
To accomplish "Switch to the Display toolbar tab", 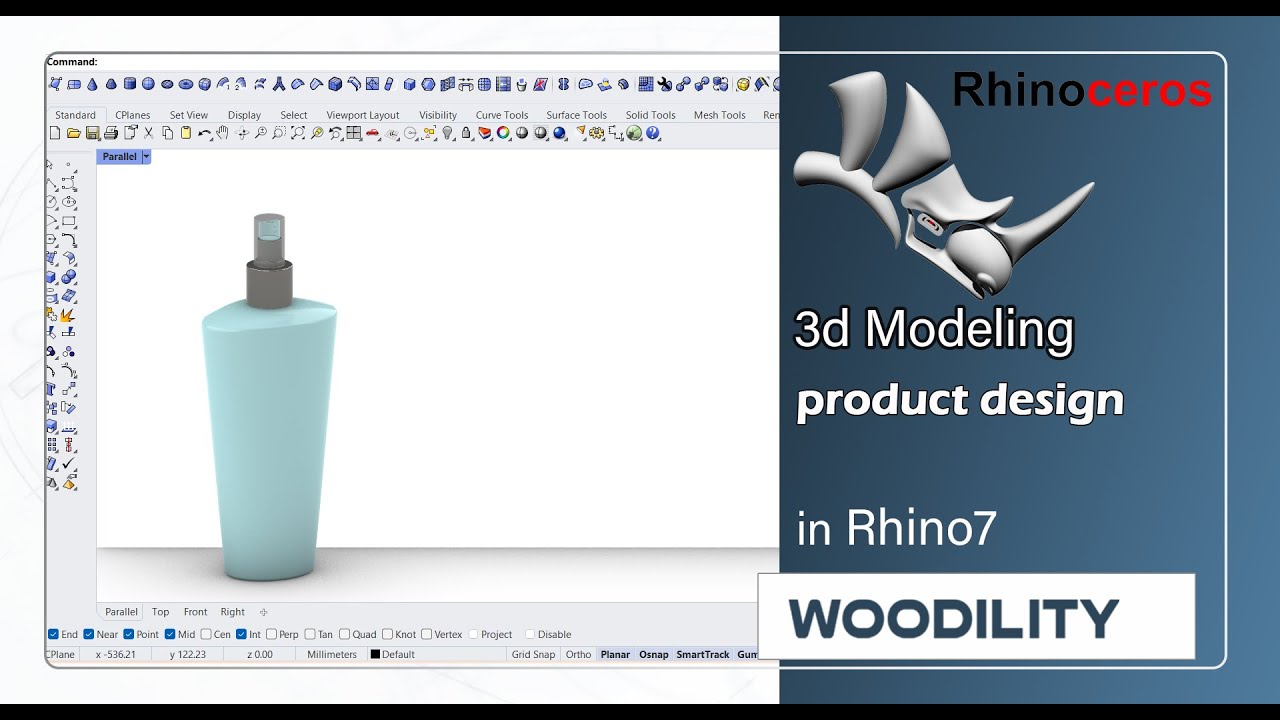I will pos(244,115).
